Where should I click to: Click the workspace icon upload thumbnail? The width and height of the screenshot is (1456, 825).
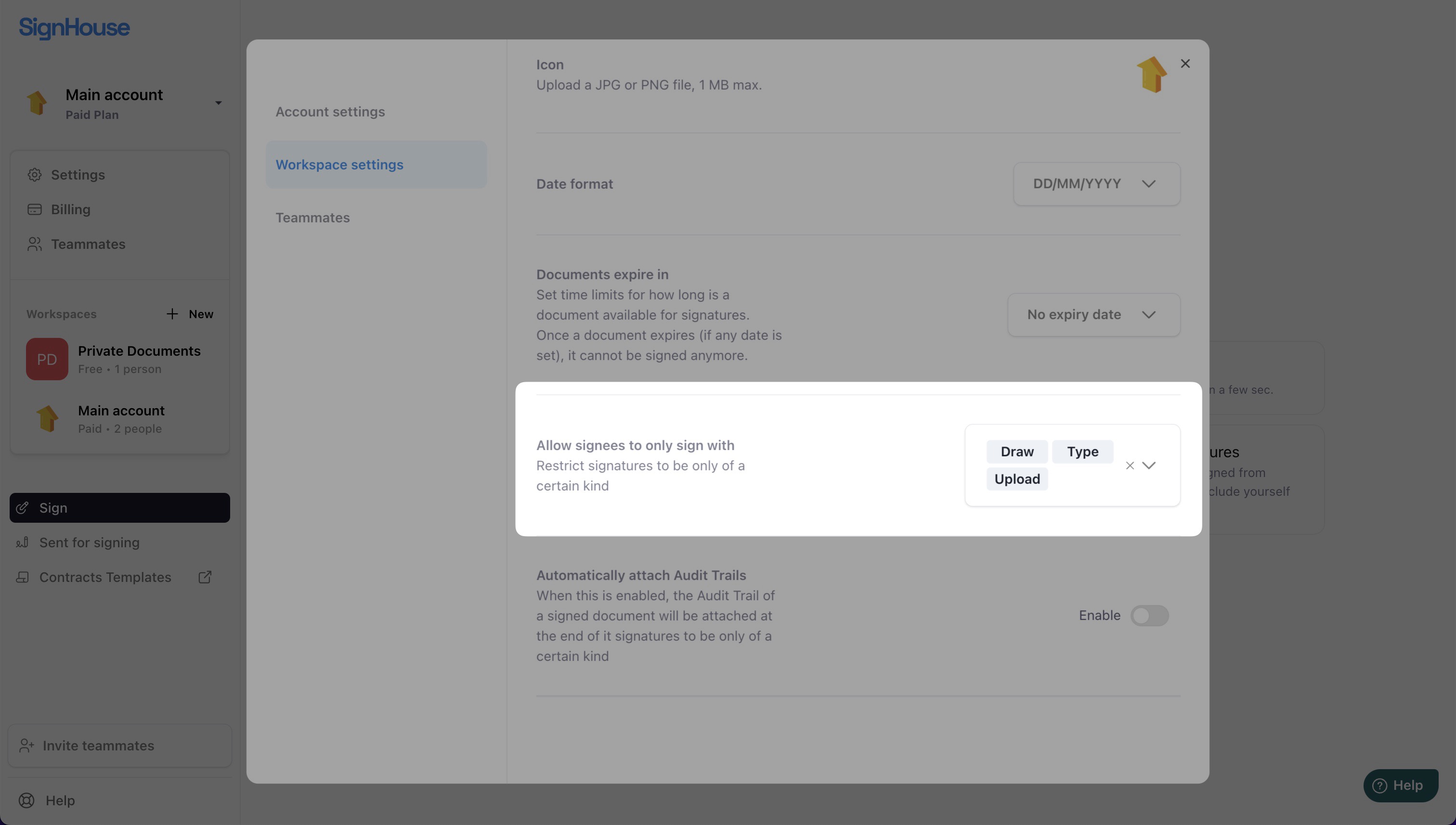1152,75
